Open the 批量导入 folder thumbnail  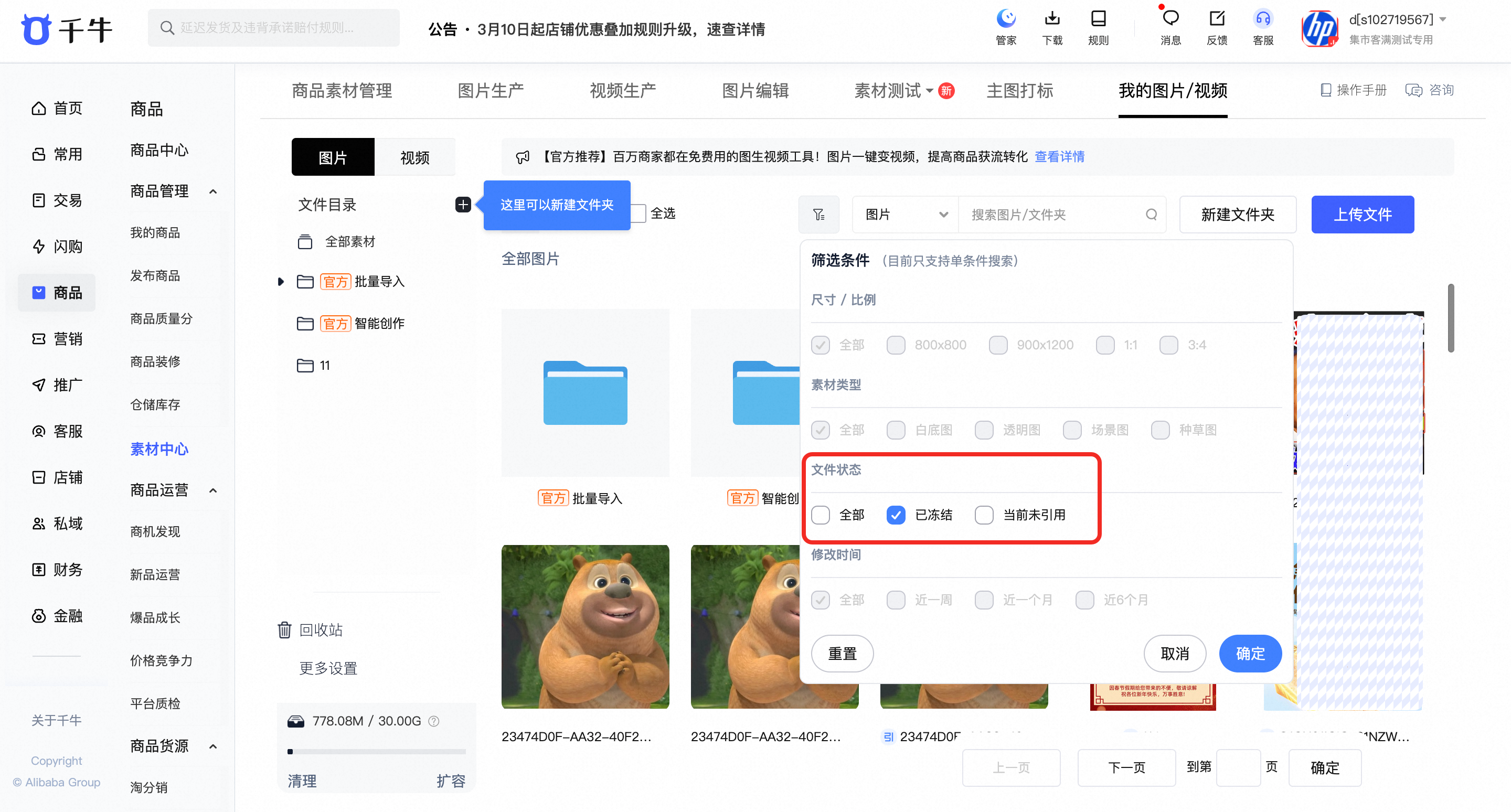pyautogui.click(x=585, y=393)
